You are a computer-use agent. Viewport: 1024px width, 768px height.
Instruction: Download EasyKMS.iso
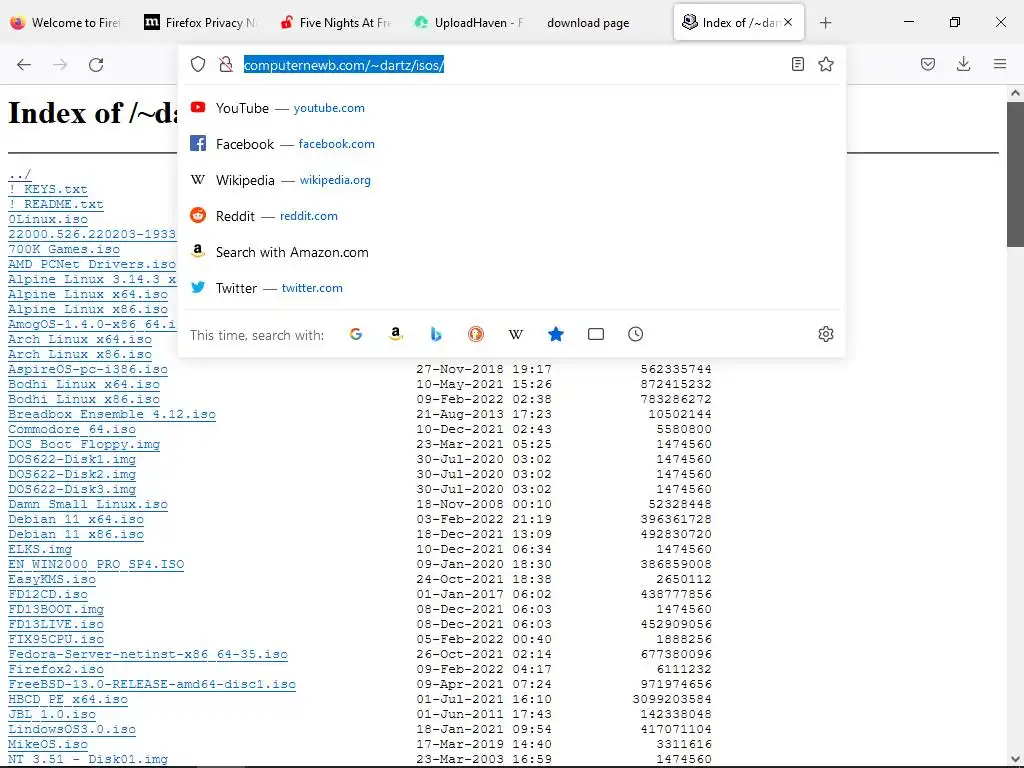[52, 580]
